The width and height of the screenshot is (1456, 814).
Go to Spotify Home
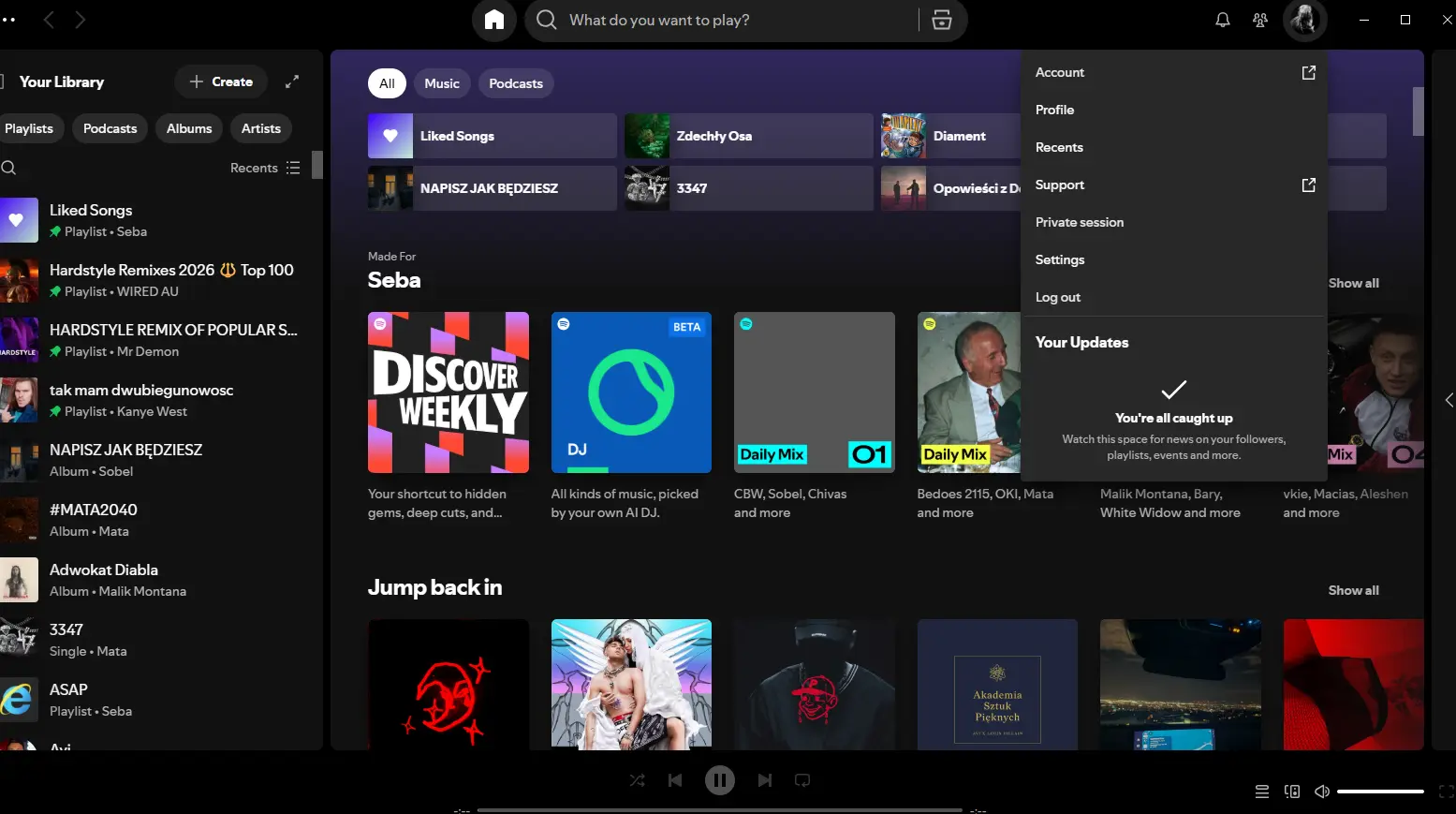click(494, 20)
